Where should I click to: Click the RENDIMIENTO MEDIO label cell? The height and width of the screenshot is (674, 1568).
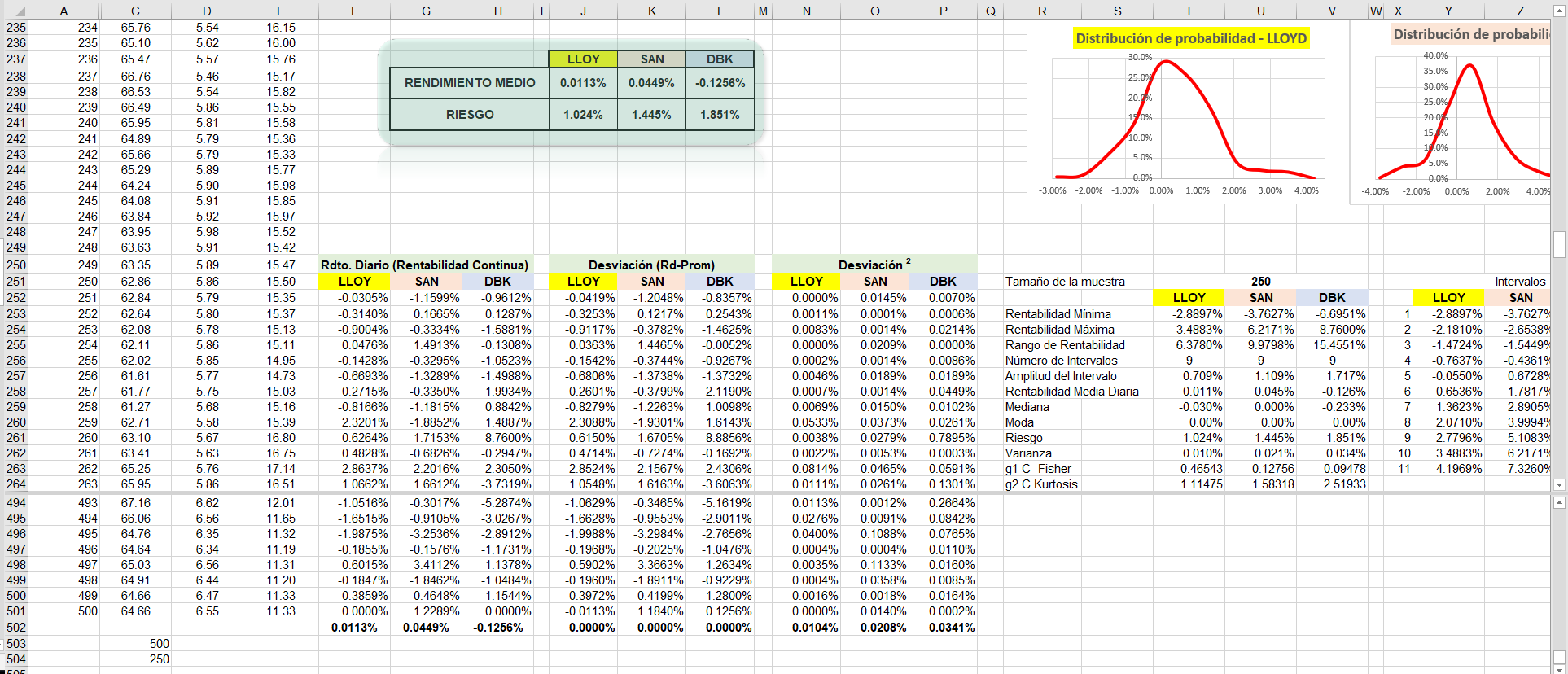point(470,83)
